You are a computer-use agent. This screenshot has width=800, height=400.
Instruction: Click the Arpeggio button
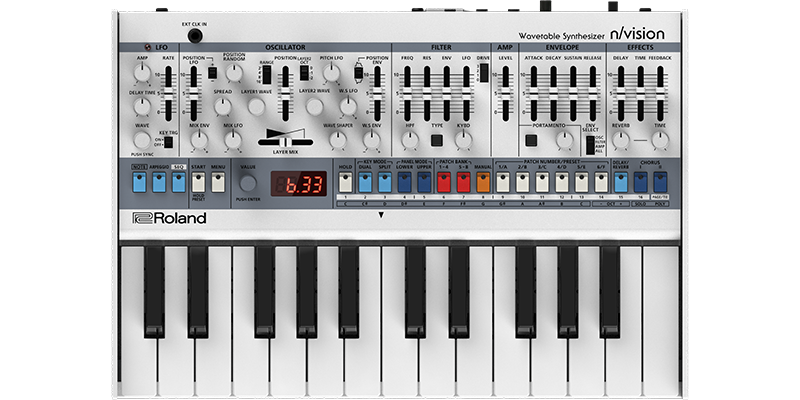point(159,182)
